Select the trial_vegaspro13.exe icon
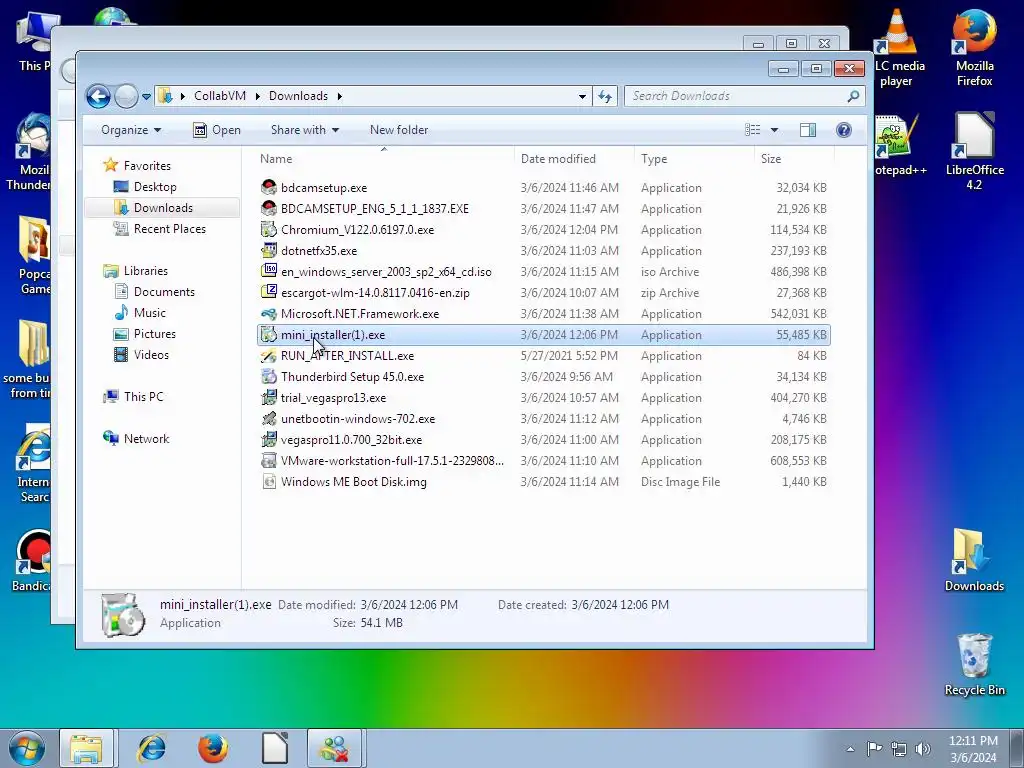1024x768 pixels. (268, 397)
